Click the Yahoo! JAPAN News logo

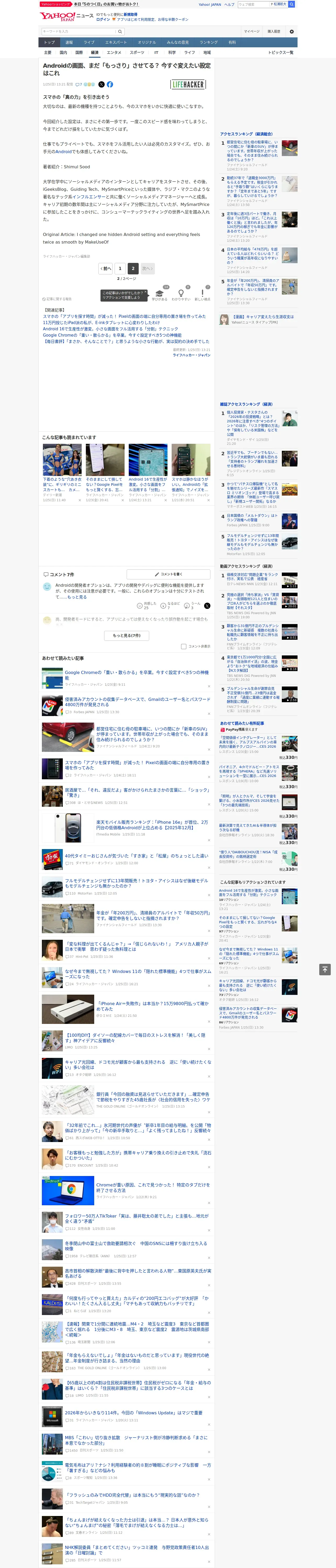pos(66,16)
